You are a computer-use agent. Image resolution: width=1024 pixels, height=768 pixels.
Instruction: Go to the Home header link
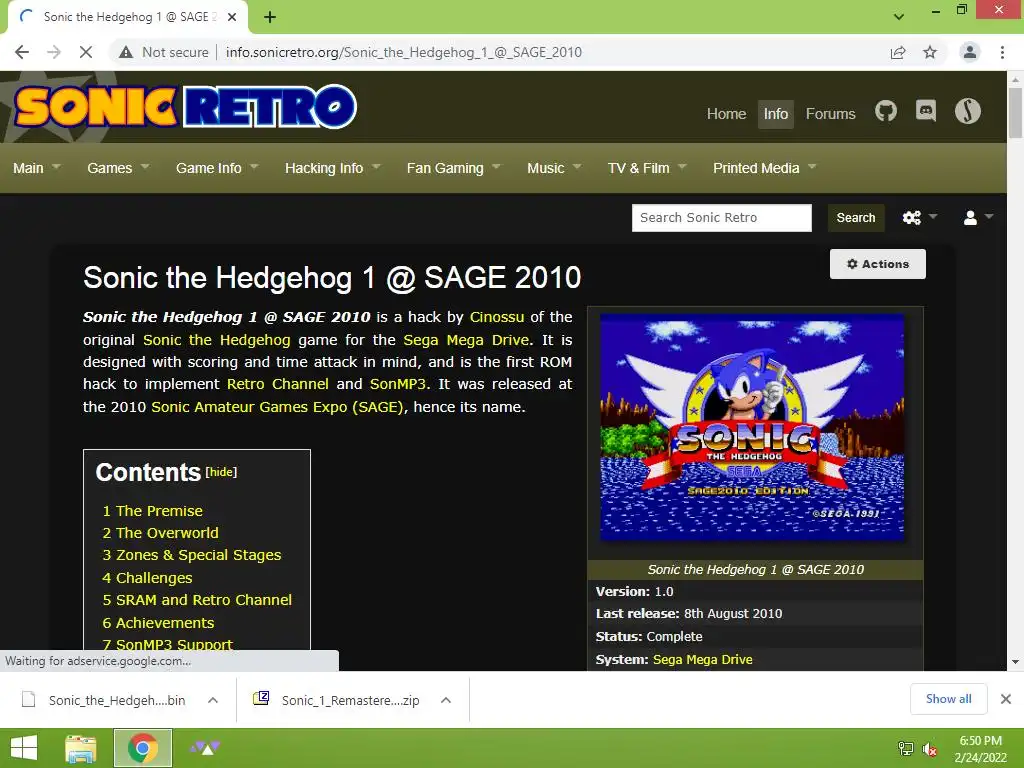point(726,114)
